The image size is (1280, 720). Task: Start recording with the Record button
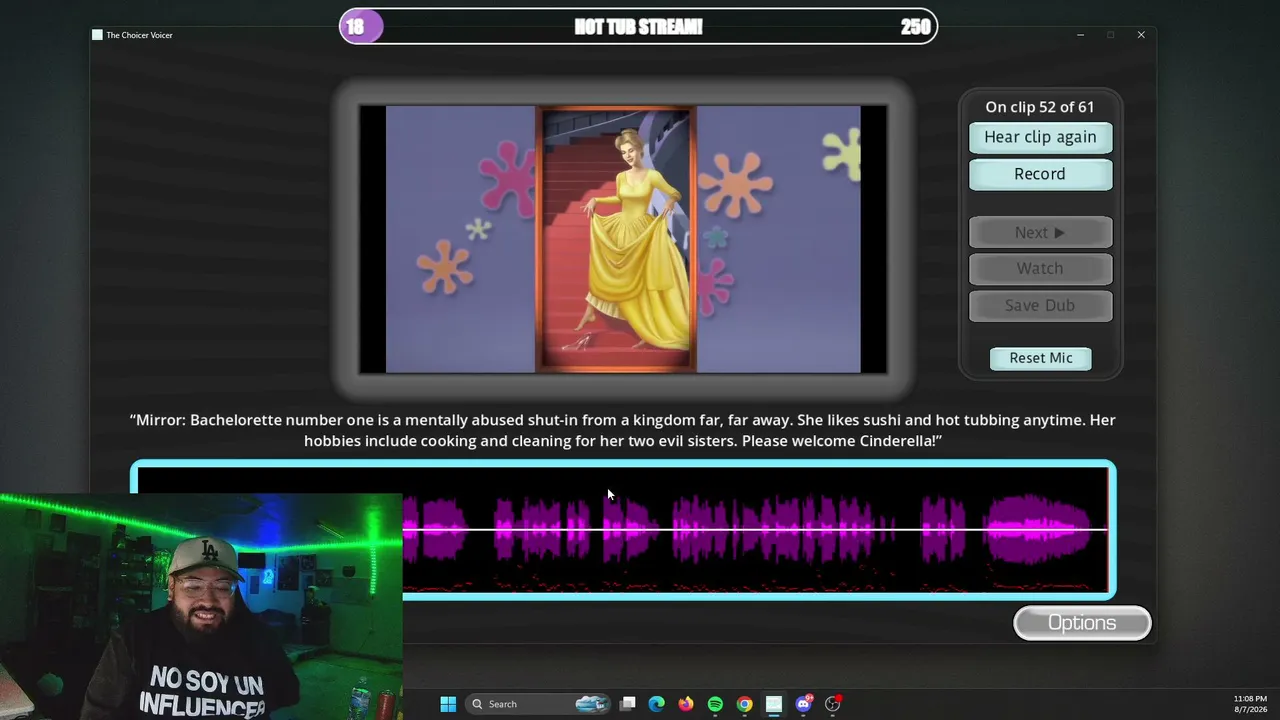[x=1040, y=174]
